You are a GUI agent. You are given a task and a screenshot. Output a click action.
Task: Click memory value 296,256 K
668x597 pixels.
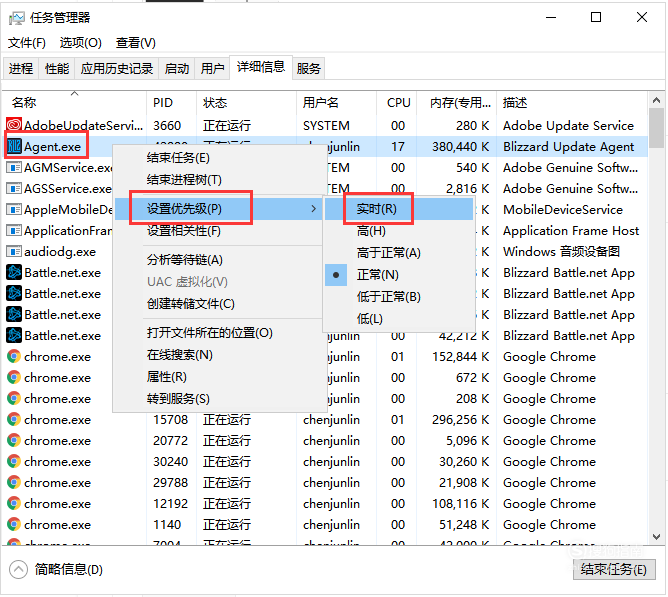(461, 420)
